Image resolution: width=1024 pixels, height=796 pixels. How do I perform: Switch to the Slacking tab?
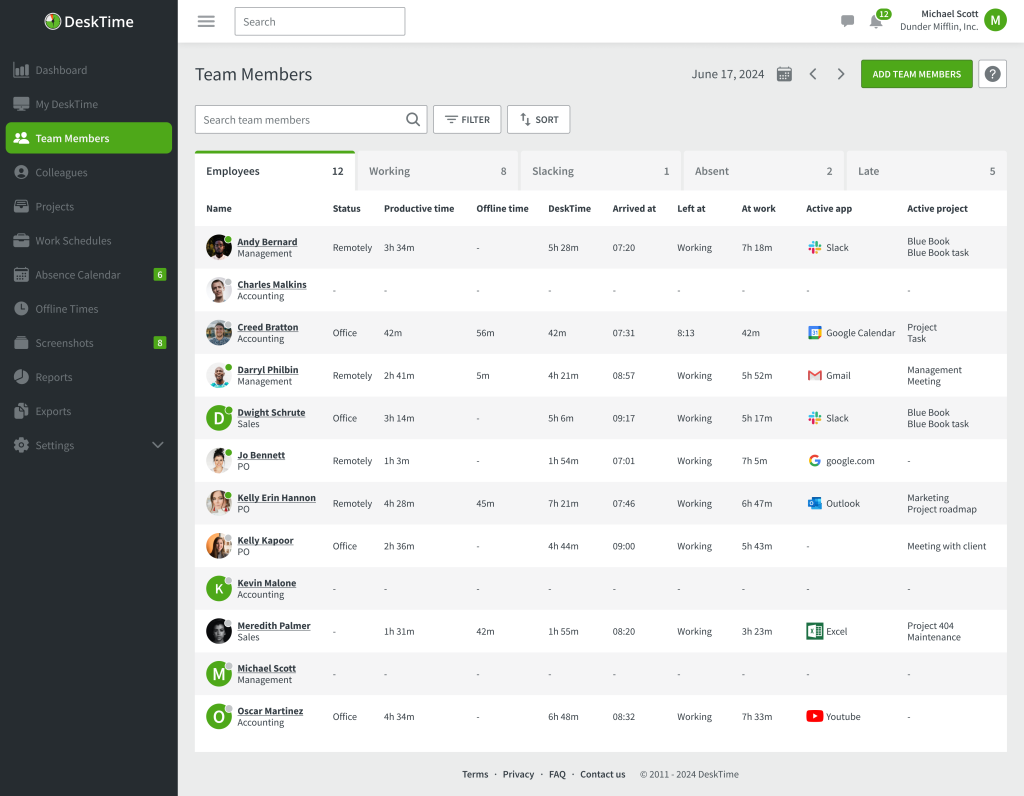pos(553,170)
